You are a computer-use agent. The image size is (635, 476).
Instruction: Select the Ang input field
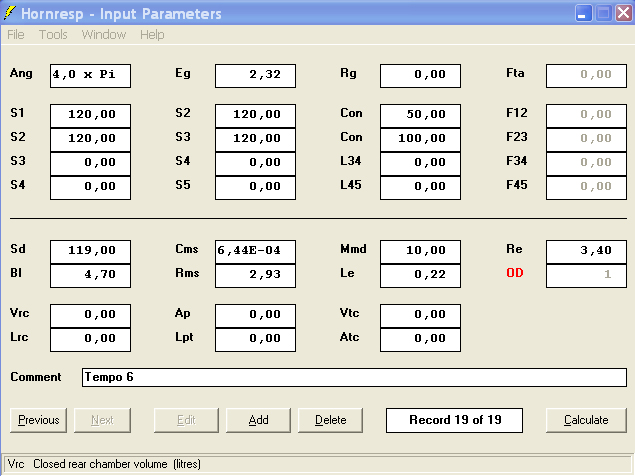(90, 75)
